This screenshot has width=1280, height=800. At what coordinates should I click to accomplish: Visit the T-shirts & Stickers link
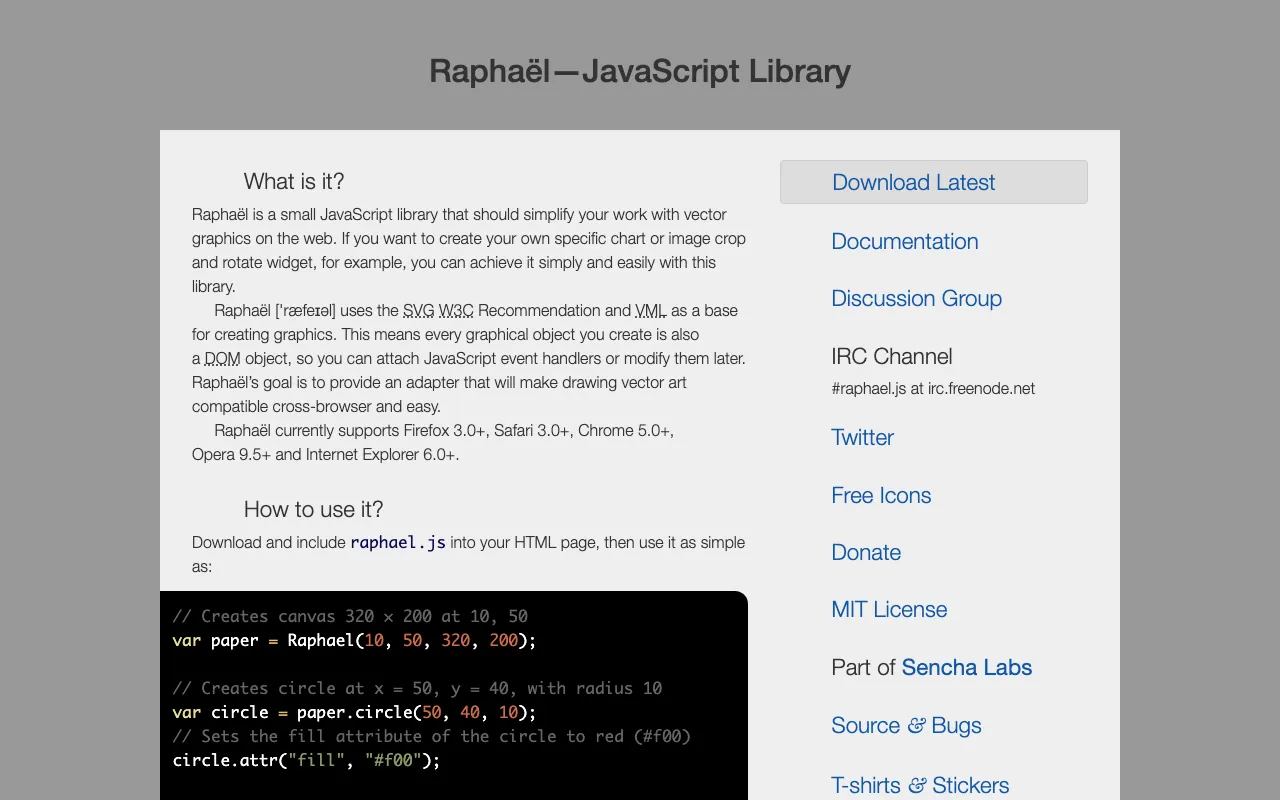(920, 785)
